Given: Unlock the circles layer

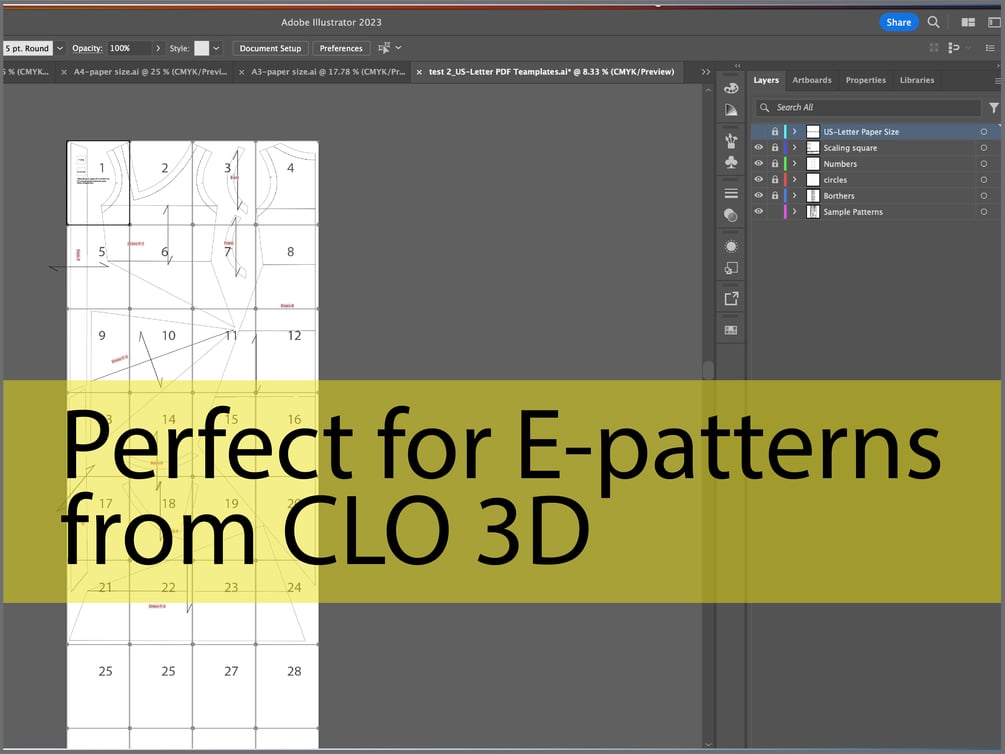Looking at the screenshot, I should (x=775, y=180).
